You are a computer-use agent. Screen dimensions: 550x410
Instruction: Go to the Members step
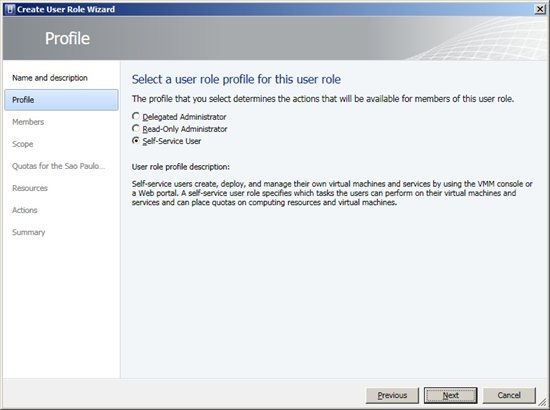(x=28, y=122)
